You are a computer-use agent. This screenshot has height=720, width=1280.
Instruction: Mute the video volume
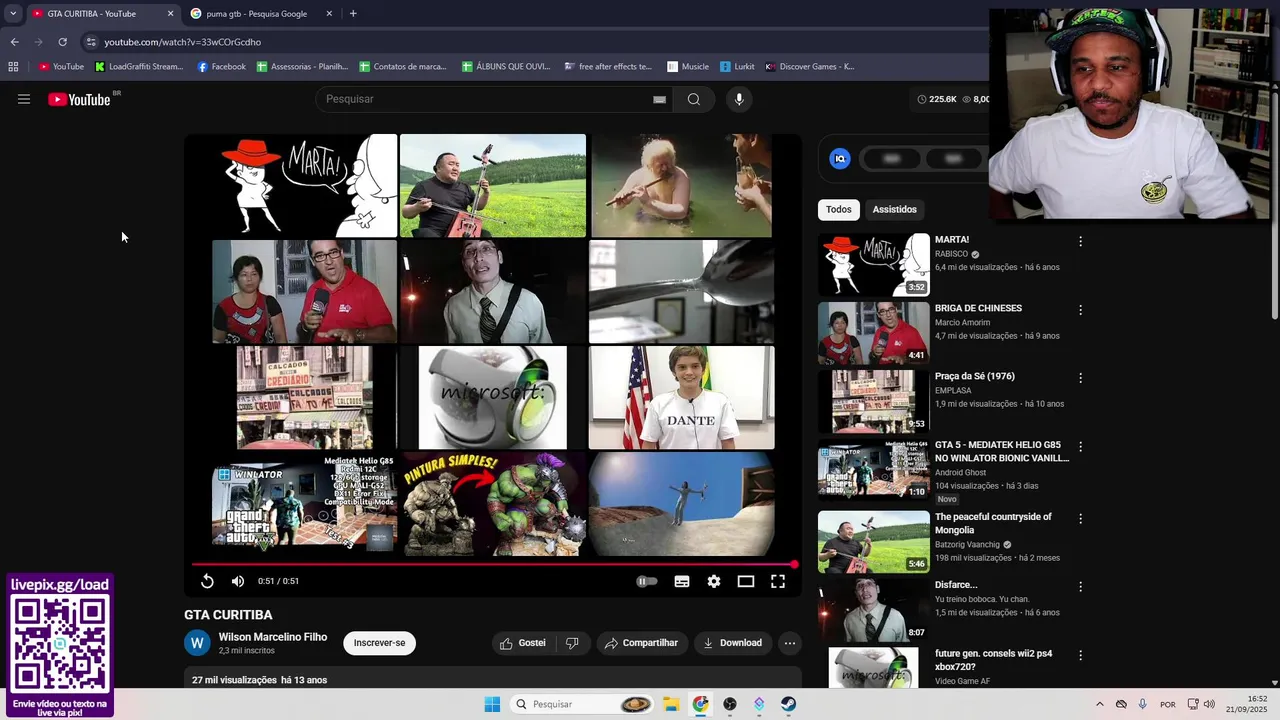click(x=238, y=581)
